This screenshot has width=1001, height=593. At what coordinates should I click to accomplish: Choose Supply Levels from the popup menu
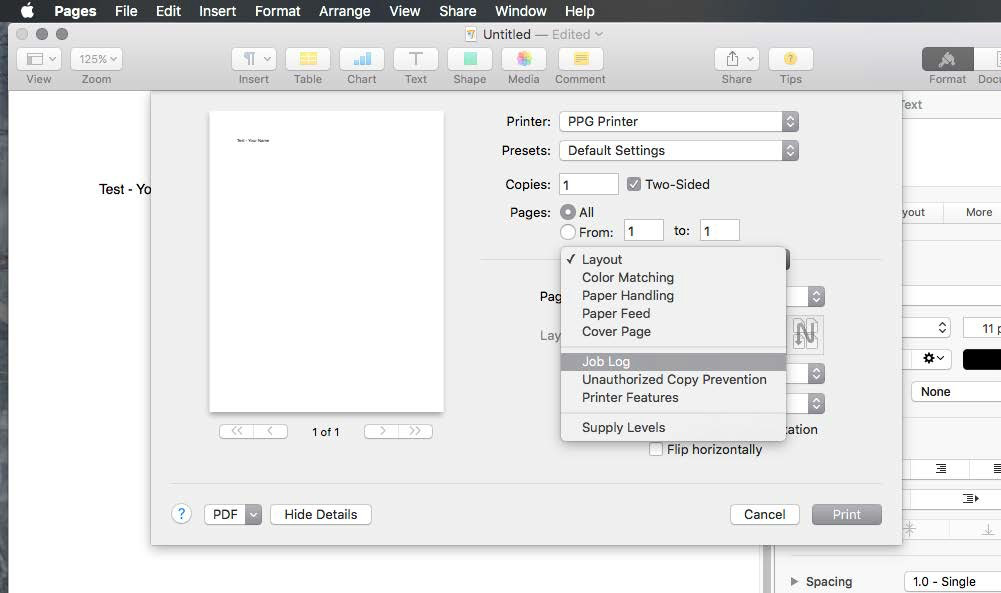pos(673,427)
